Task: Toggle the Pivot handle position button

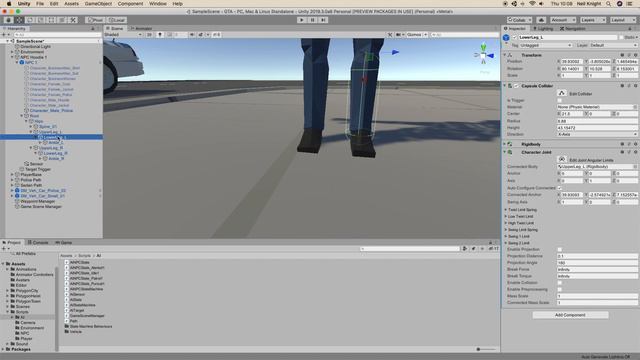Action: pos(95,20)
